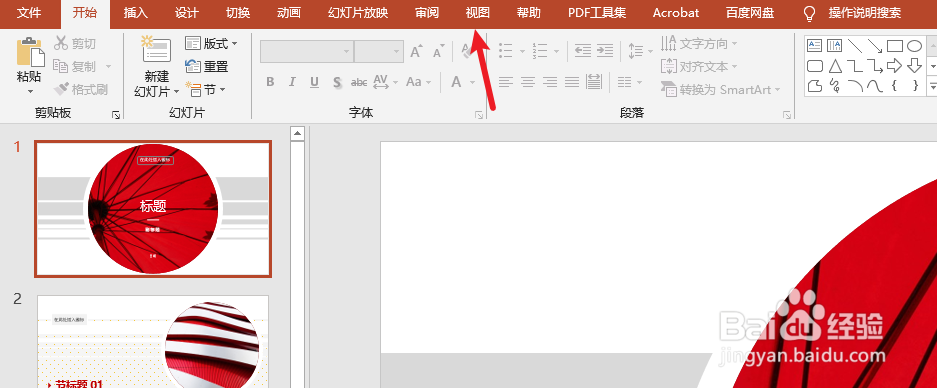The height and width of the screenshot is (388, 937).
Task: Toggle Italic formatting
Action: [x=292, y=82]
